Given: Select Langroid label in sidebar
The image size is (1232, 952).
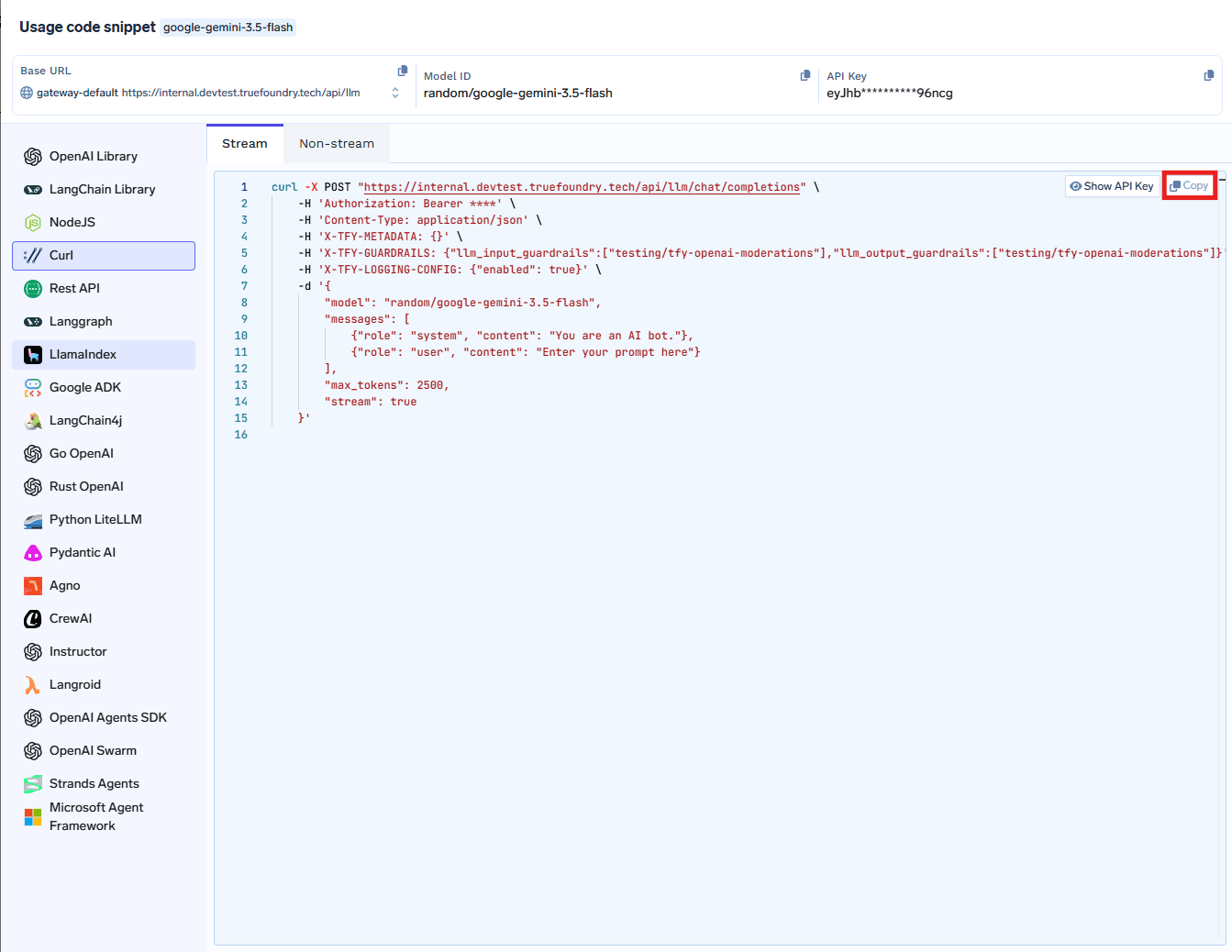Looking at the screenshot, I should click(75, 685).
